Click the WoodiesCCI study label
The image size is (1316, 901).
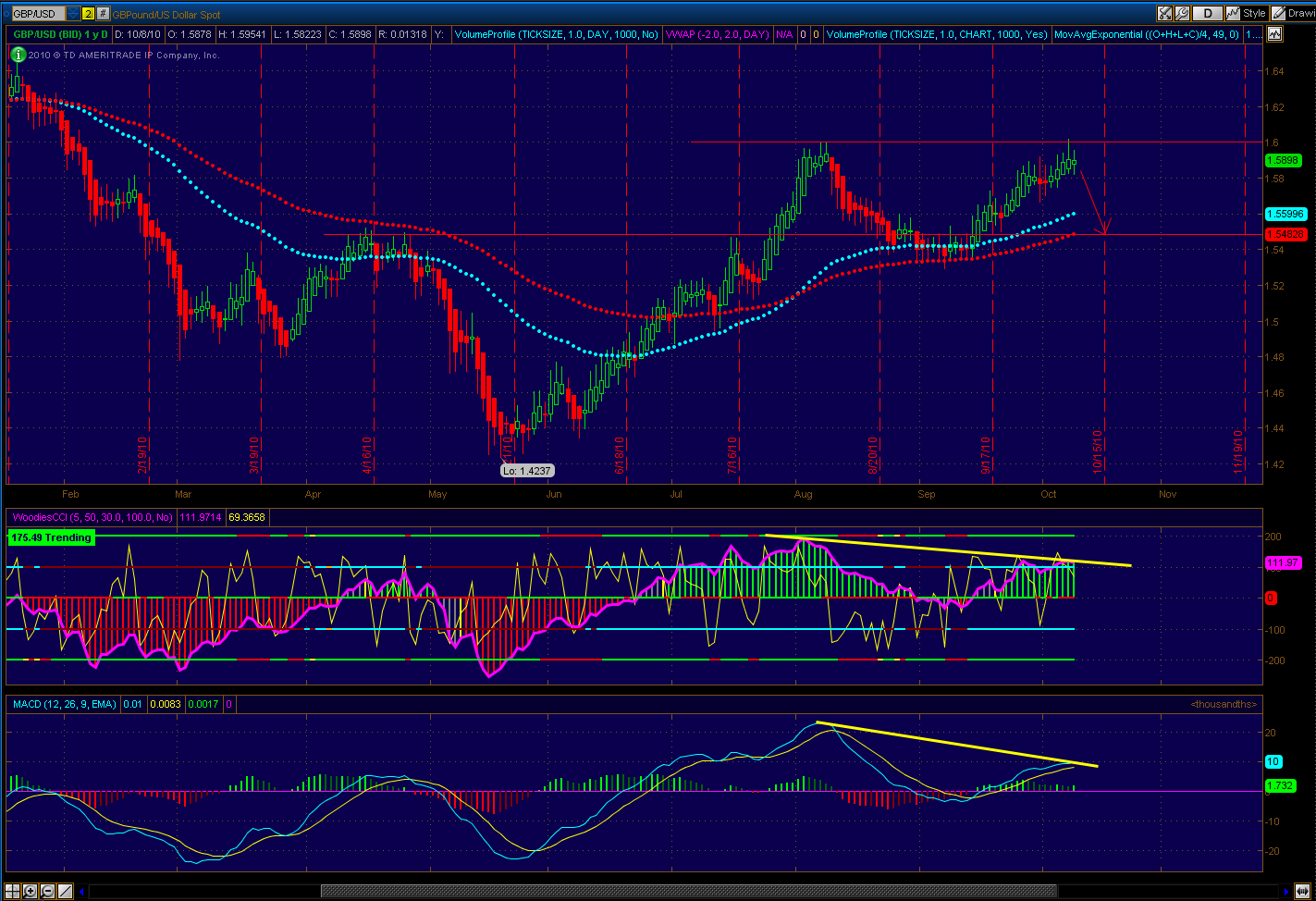click(92, 516)
